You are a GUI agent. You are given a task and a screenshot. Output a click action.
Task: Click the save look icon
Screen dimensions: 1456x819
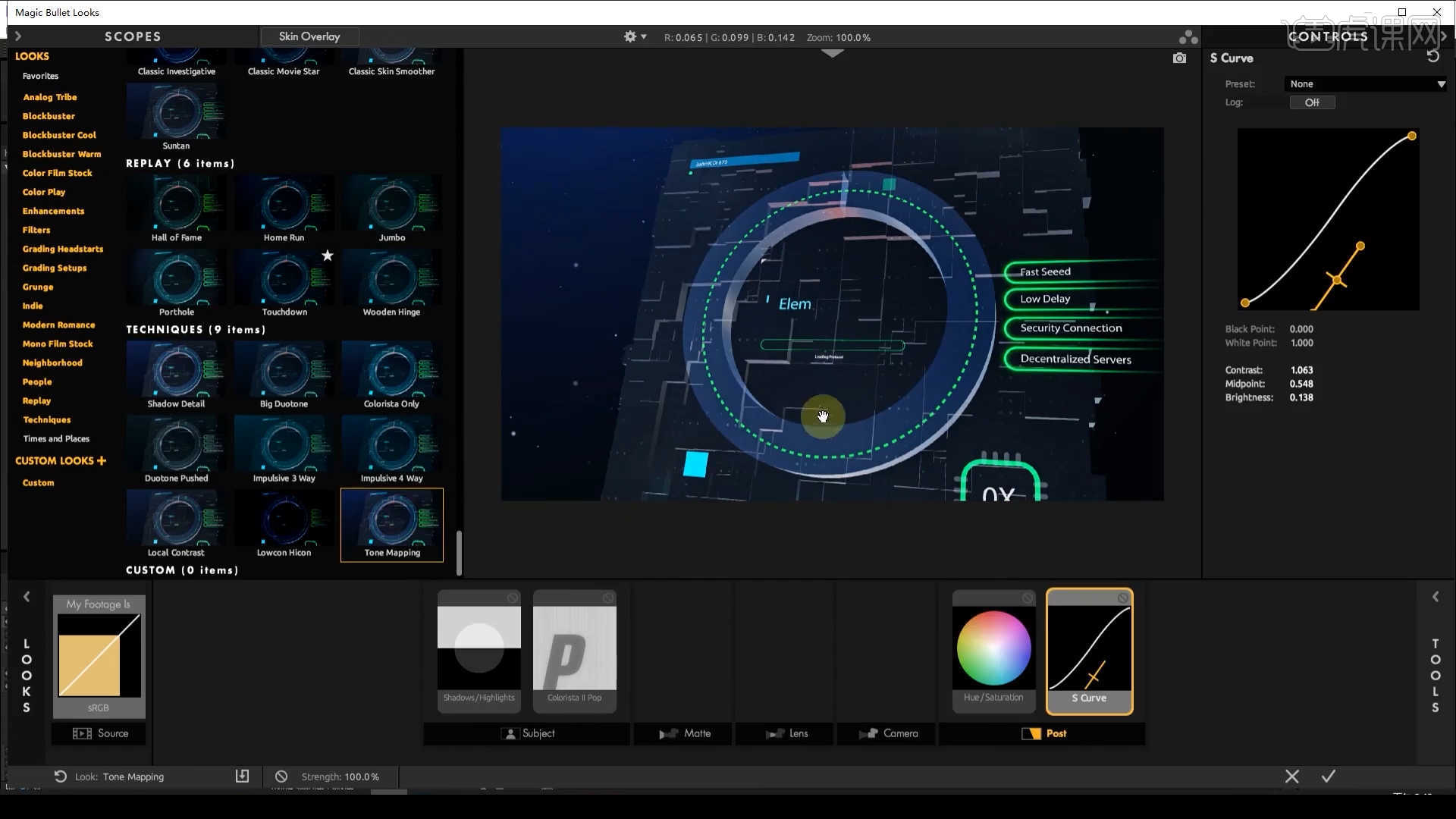pyautogui.click(x=242, y=776)
